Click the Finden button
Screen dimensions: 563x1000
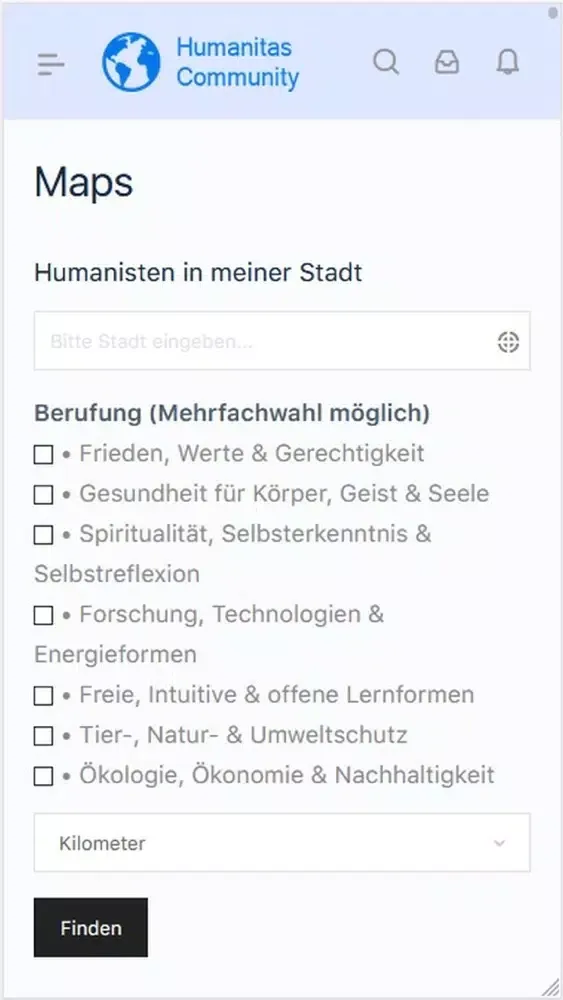pos(91,928)
